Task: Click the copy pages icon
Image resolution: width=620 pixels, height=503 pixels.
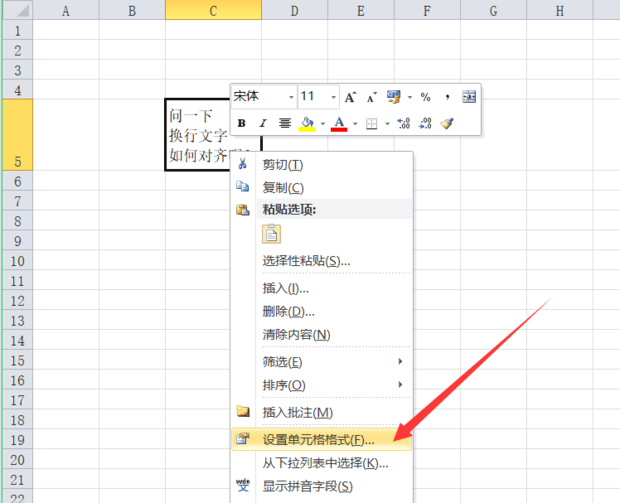Action: (x=242, y=186)
